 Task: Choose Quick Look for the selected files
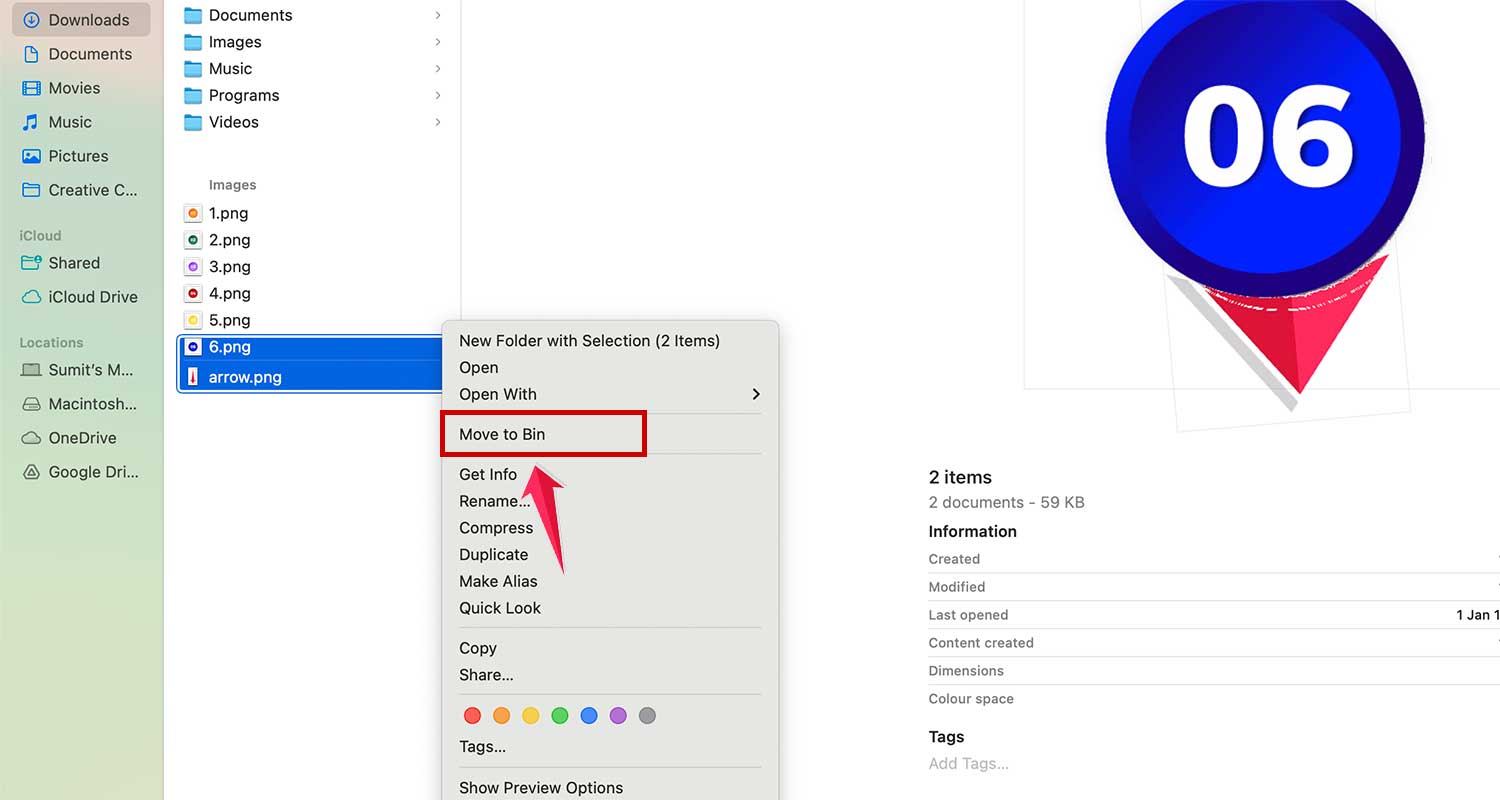pos(500,607)
